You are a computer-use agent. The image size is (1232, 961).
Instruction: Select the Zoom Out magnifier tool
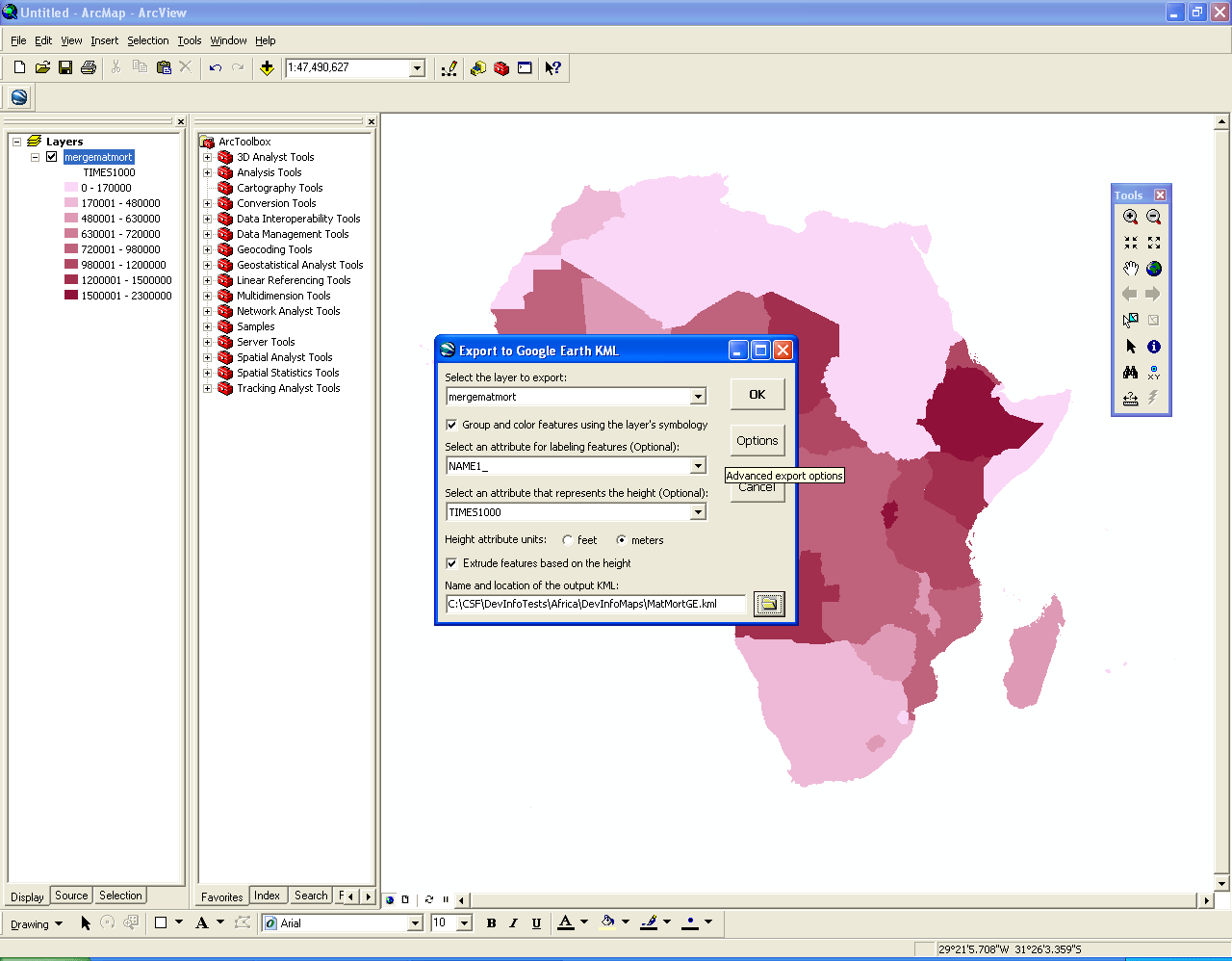click(x=1154, y=218)
